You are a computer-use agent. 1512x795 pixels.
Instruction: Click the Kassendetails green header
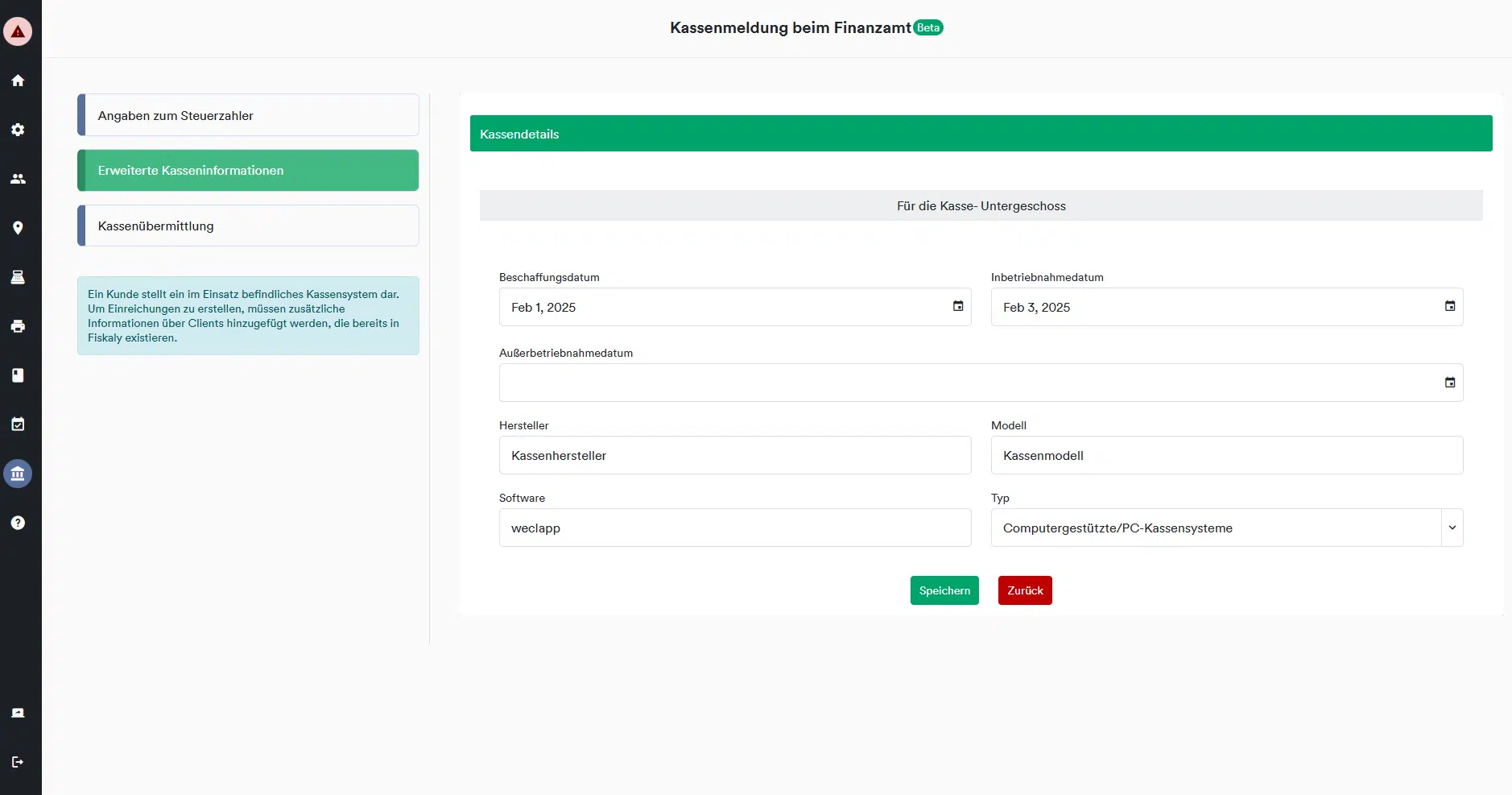click(x=981, y=134)
